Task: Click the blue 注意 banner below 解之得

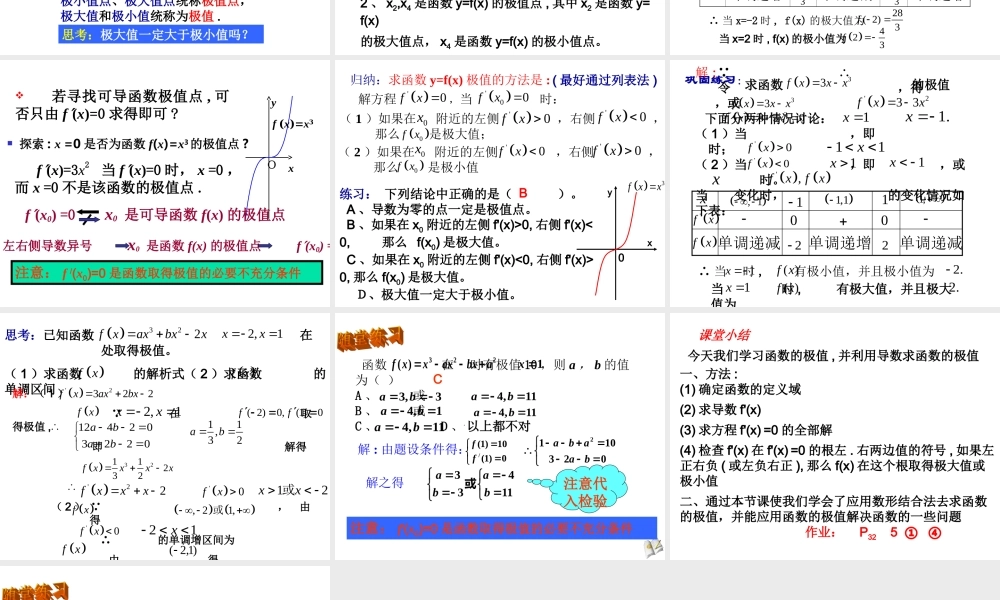Action: 502,527
